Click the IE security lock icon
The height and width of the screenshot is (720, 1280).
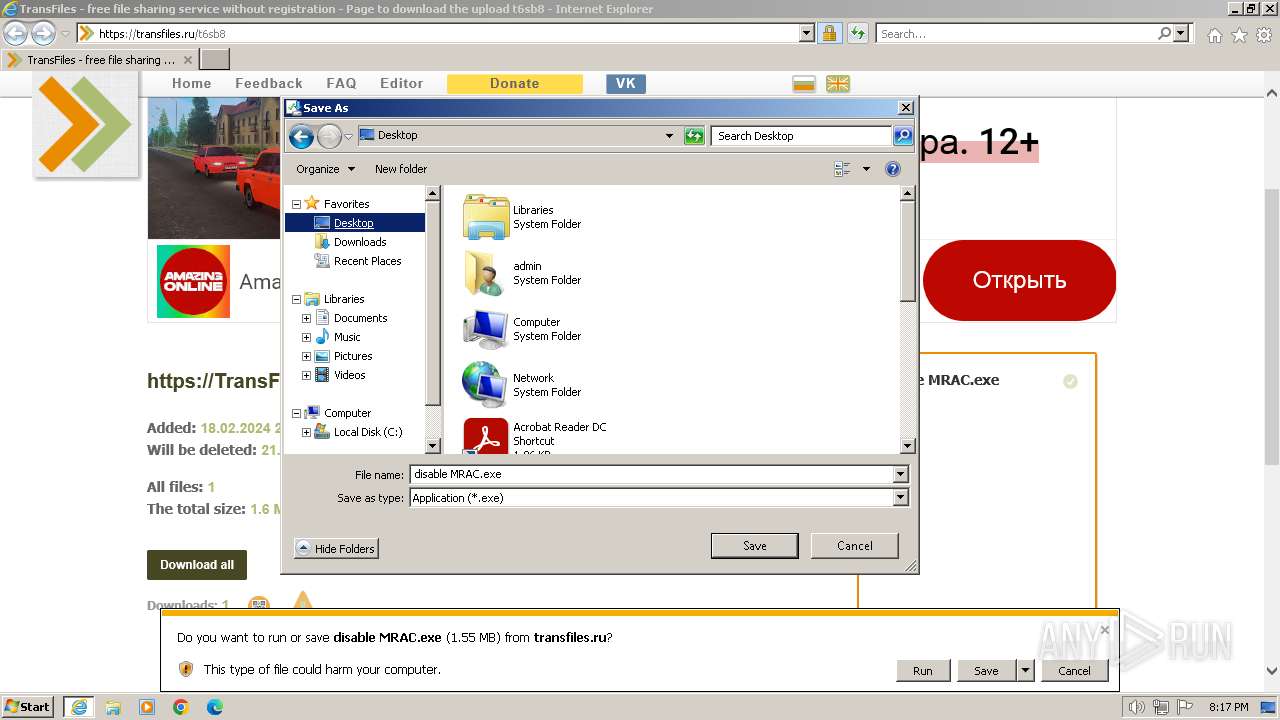[829, 34]
